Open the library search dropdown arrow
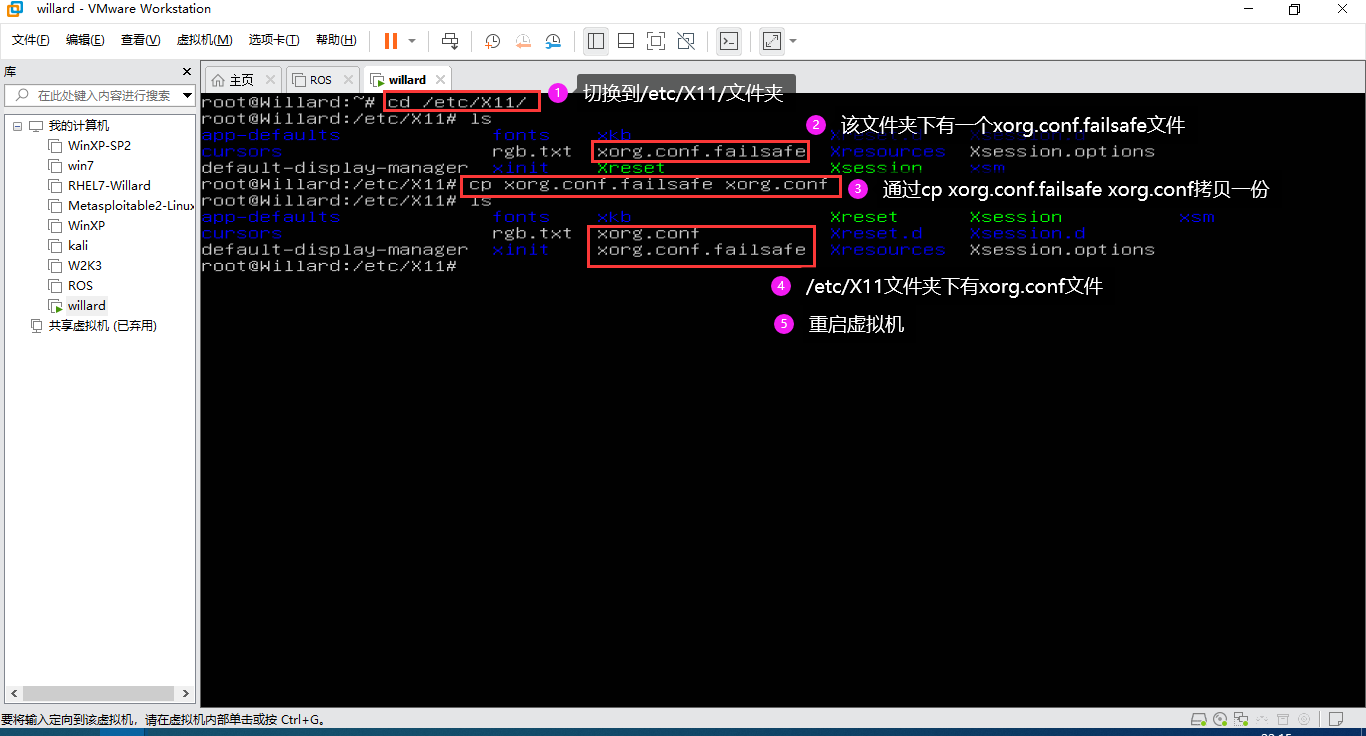This screenshot has height=736, width=1366. click(x=187, y=96)
